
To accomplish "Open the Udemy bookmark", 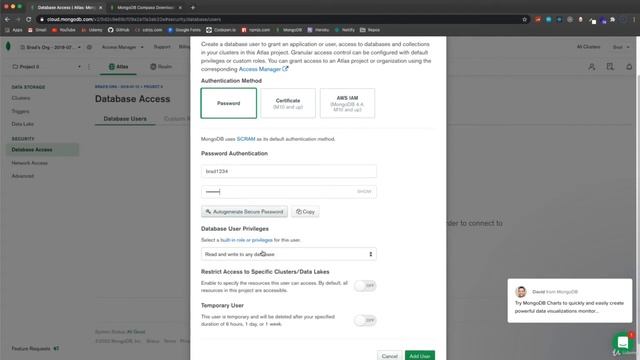I will point(92,30).
